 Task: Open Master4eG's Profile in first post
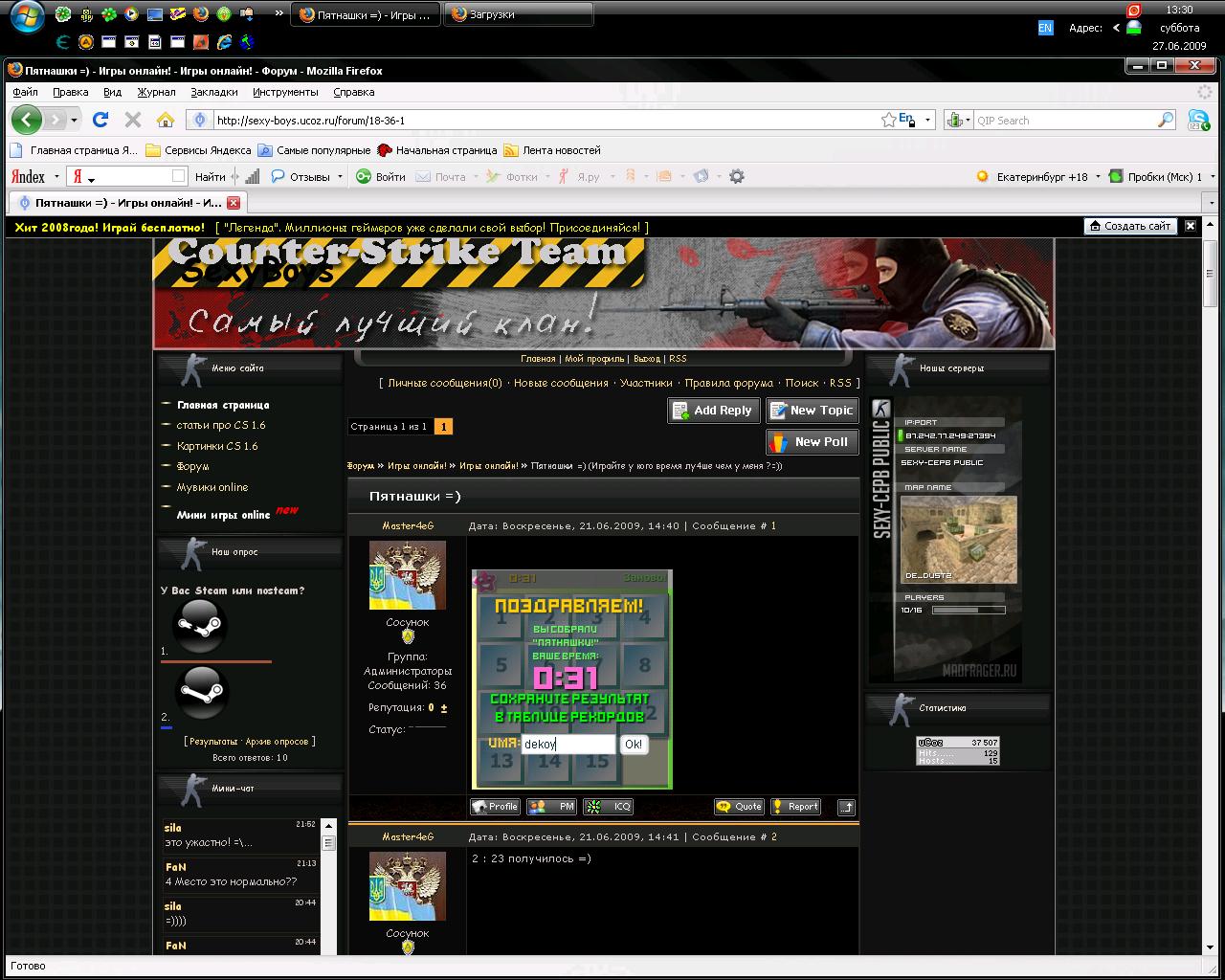click(x=495, y=807)
